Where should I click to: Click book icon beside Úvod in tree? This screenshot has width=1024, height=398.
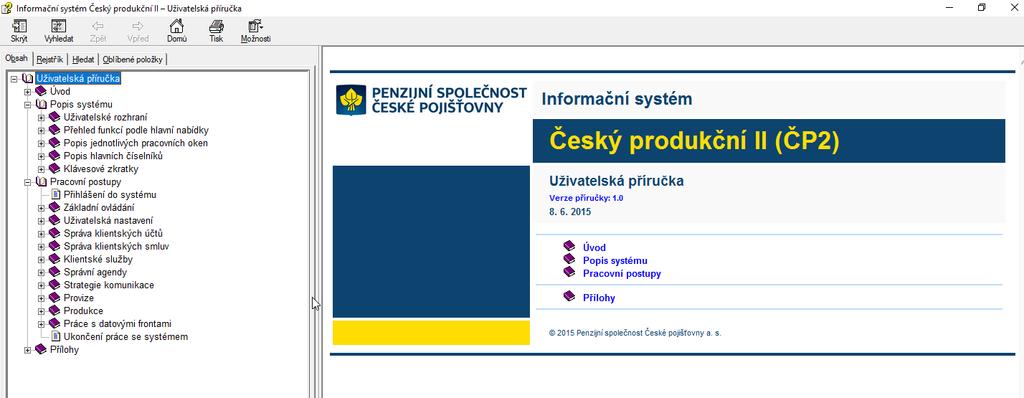click(40, 91)
